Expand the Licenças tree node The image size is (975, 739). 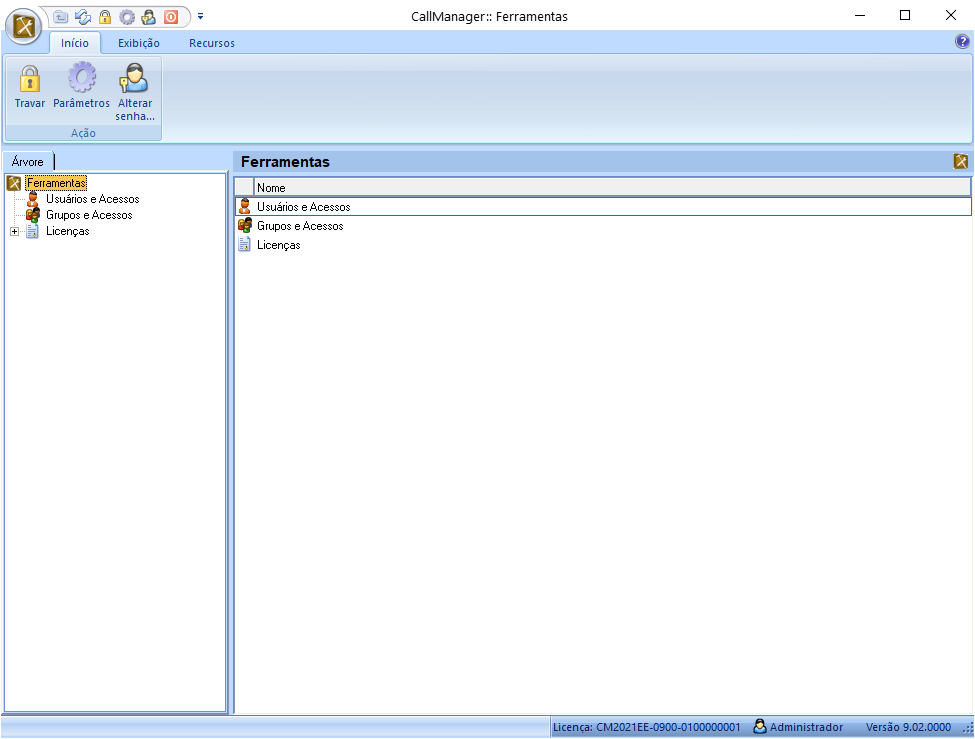coord(14,231)
